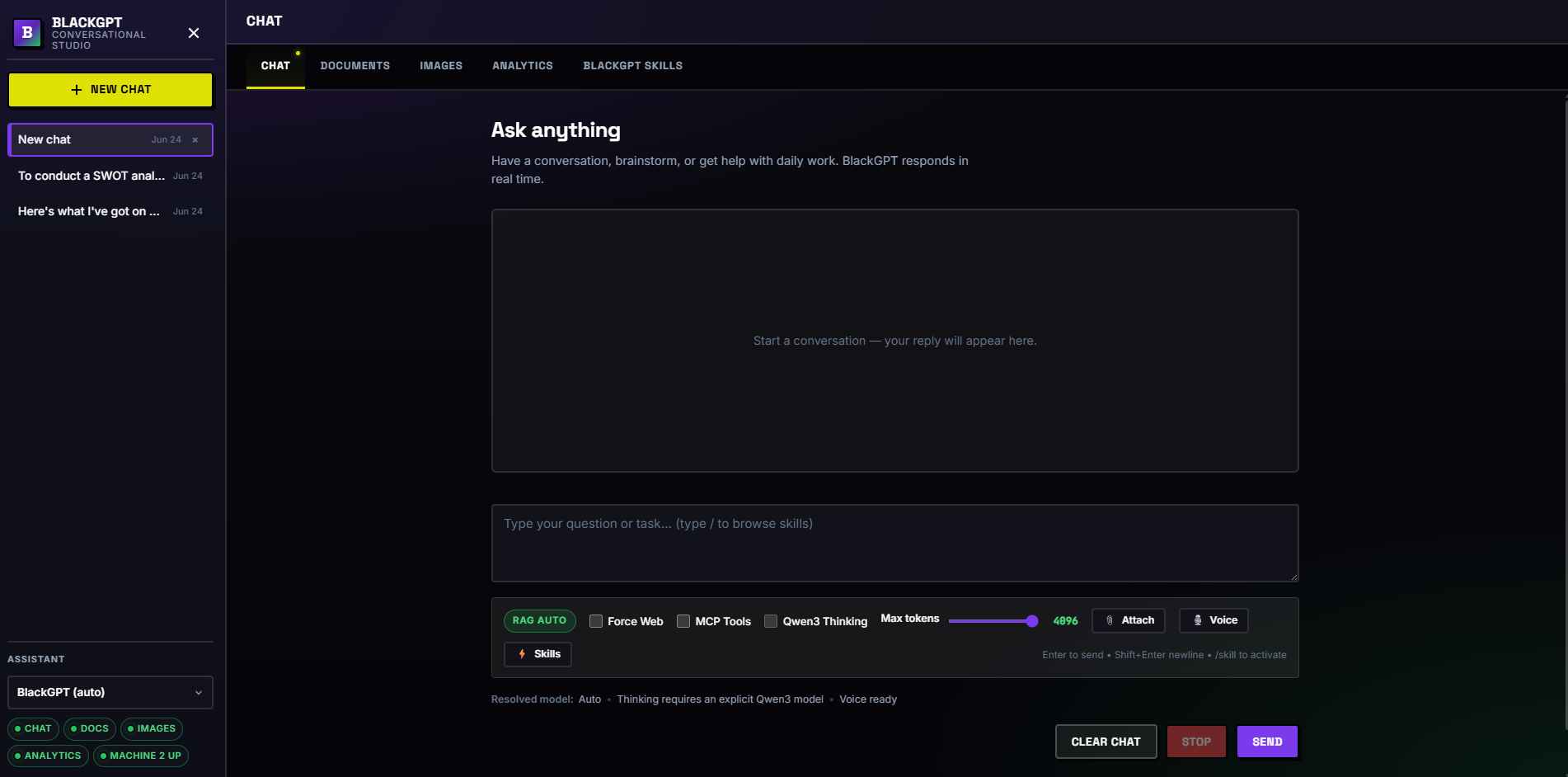Focus the question or task input box
1568x777 pixels.
(895, 544)
